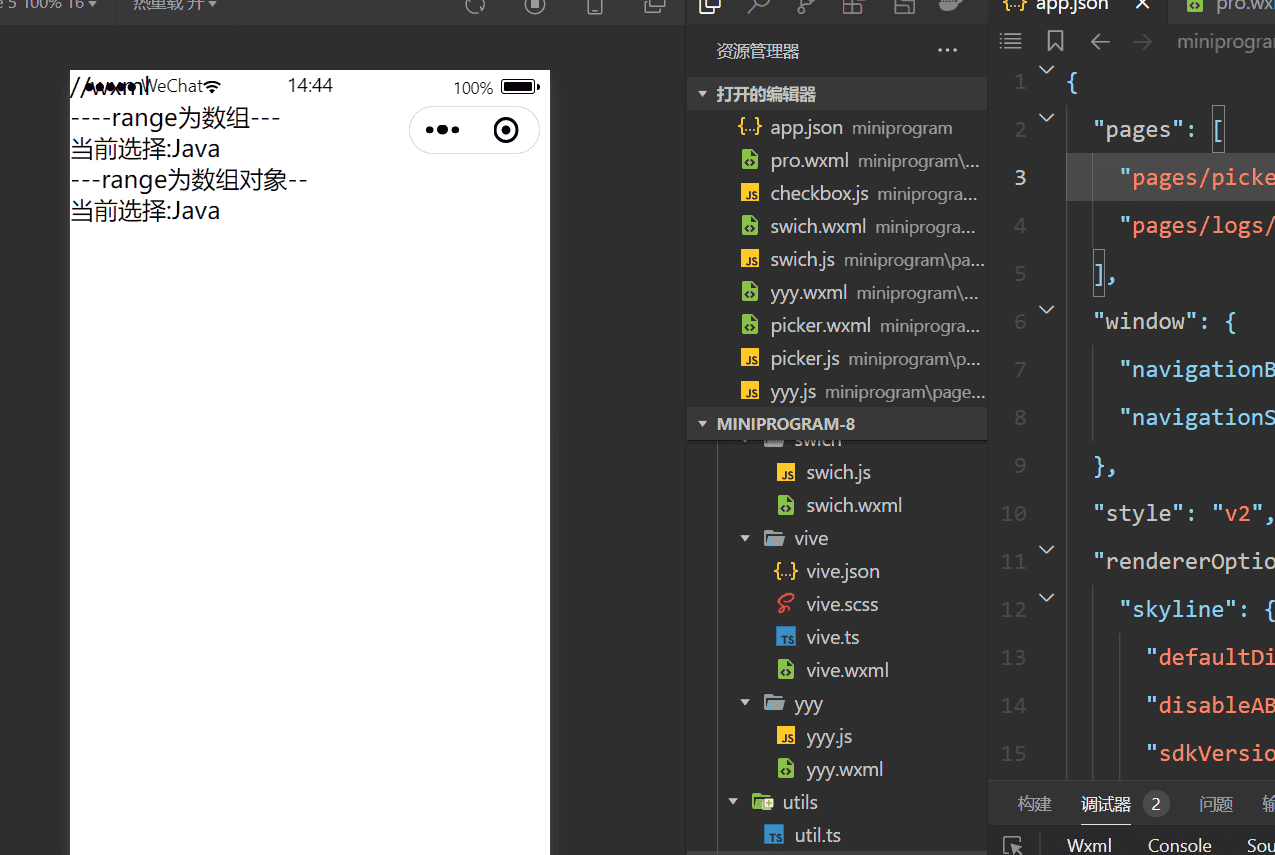Close the app.json editor tab

(1143, 4)
